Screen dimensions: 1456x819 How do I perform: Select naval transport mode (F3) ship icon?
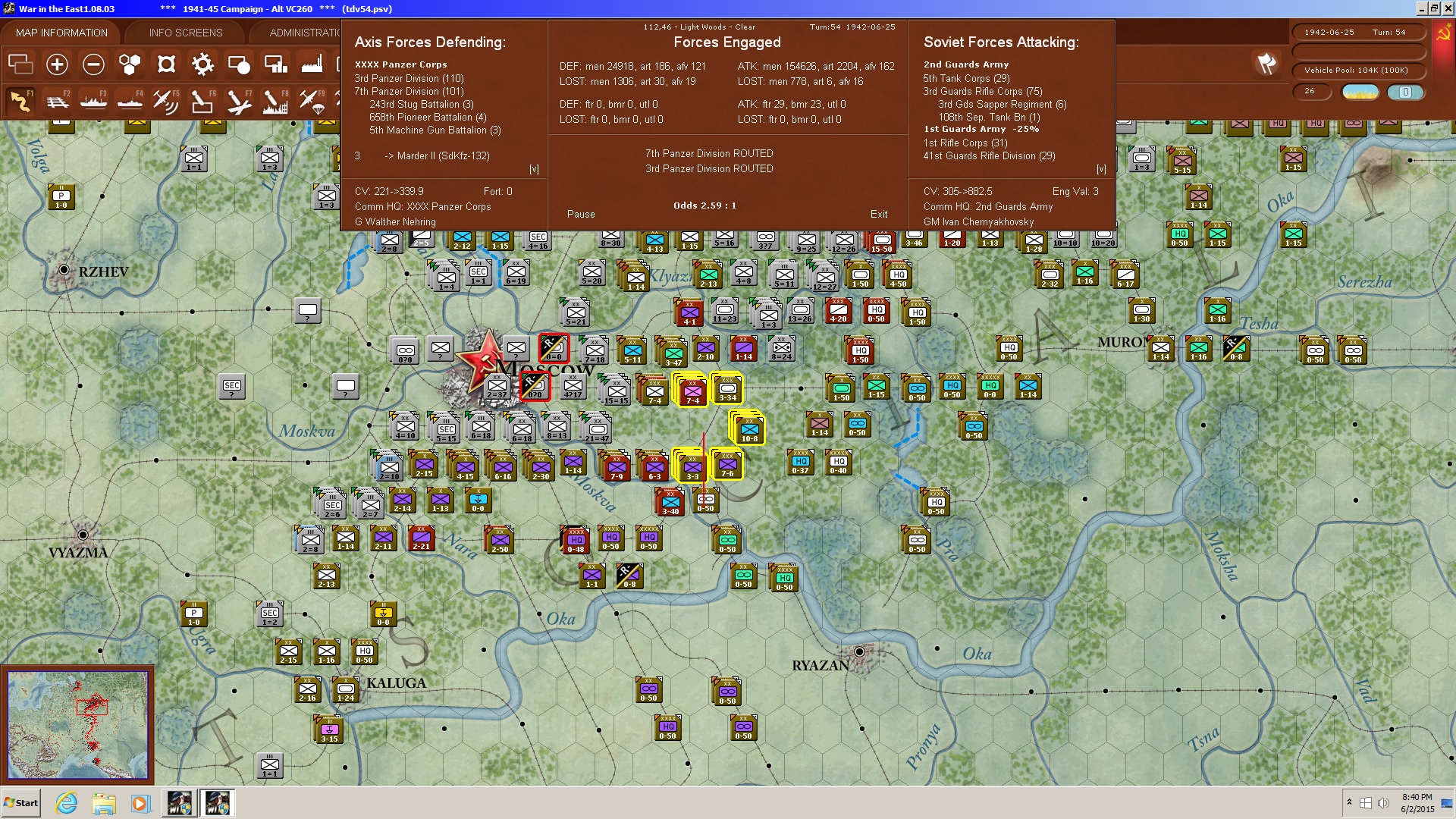point(93,101)
